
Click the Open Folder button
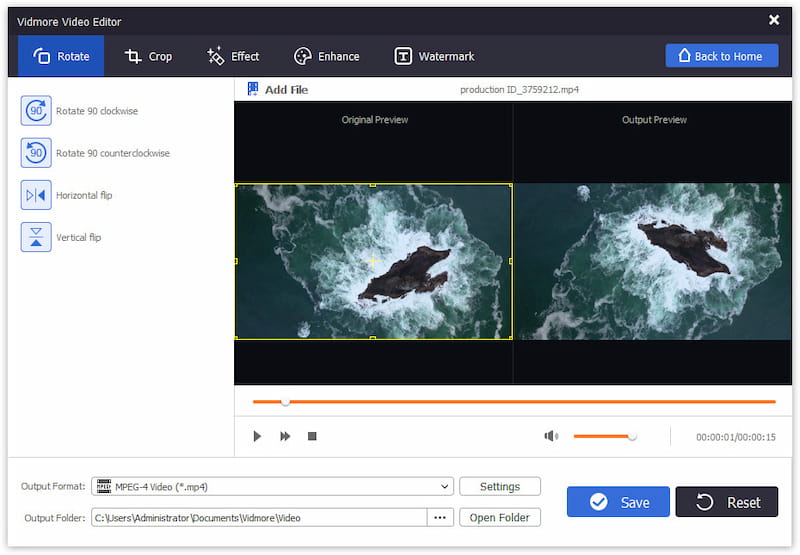point(499,518)
